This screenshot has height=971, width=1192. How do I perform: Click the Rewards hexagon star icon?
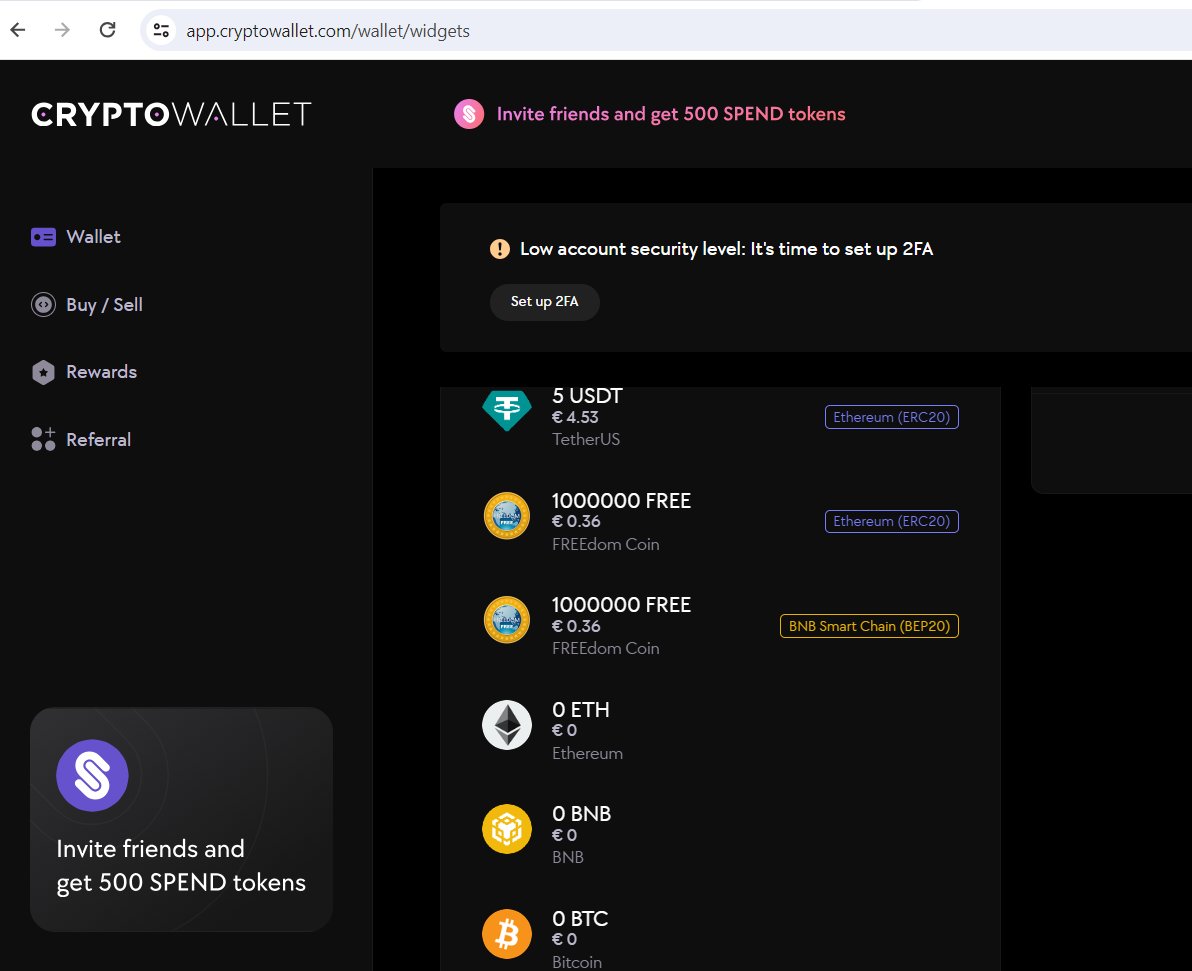(43, 373)
